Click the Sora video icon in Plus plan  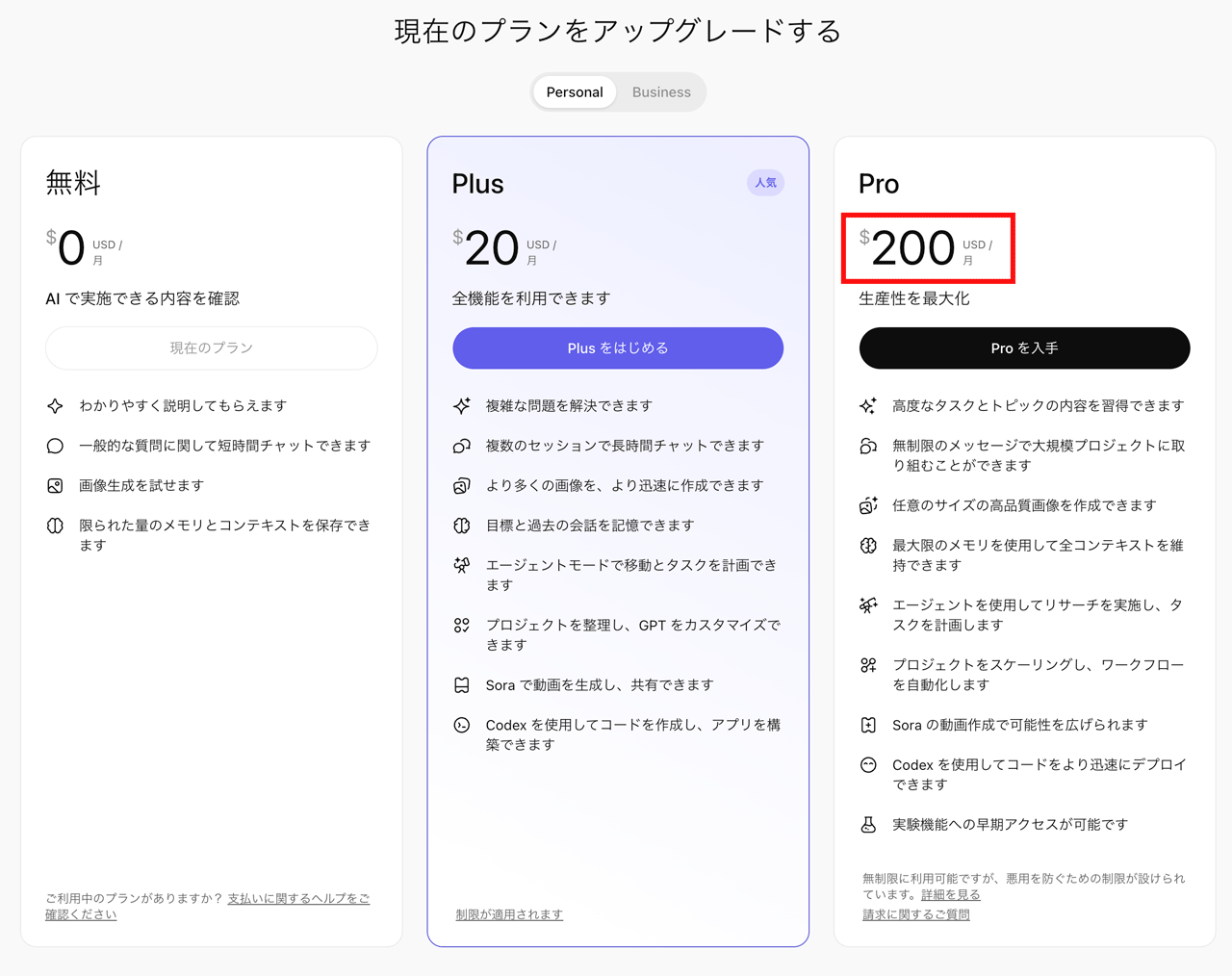462,685
